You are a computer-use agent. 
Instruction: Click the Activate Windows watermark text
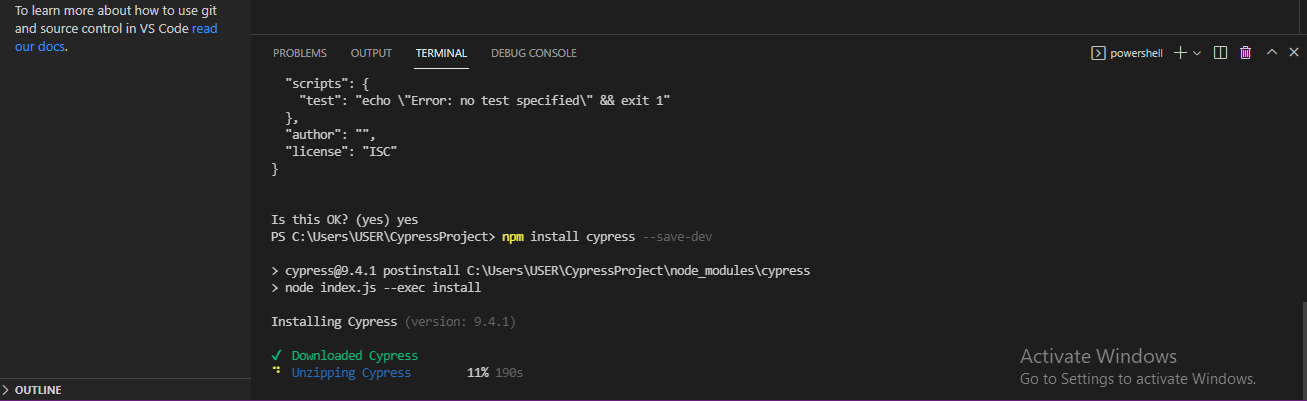coord(1098,356)
